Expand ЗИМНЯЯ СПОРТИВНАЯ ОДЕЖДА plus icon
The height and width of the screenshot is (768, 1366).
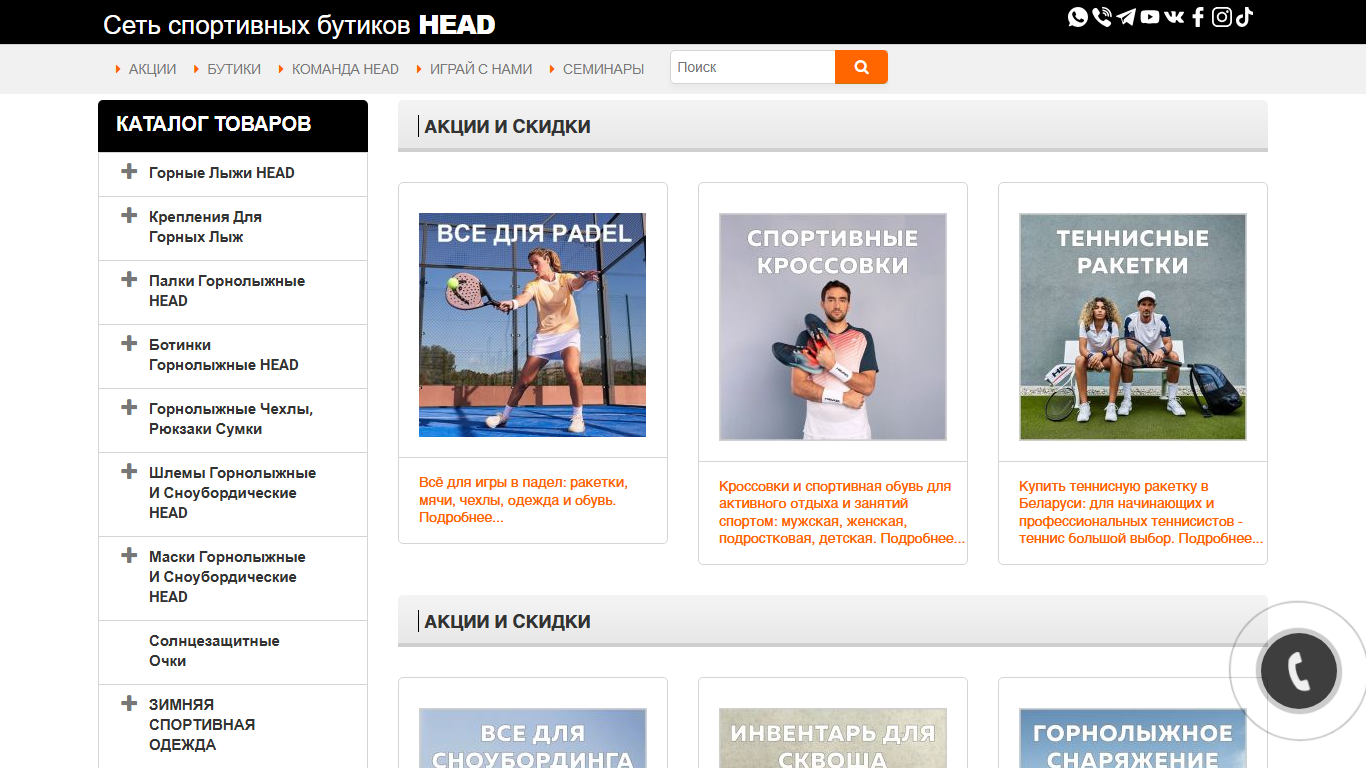point(129,703)
